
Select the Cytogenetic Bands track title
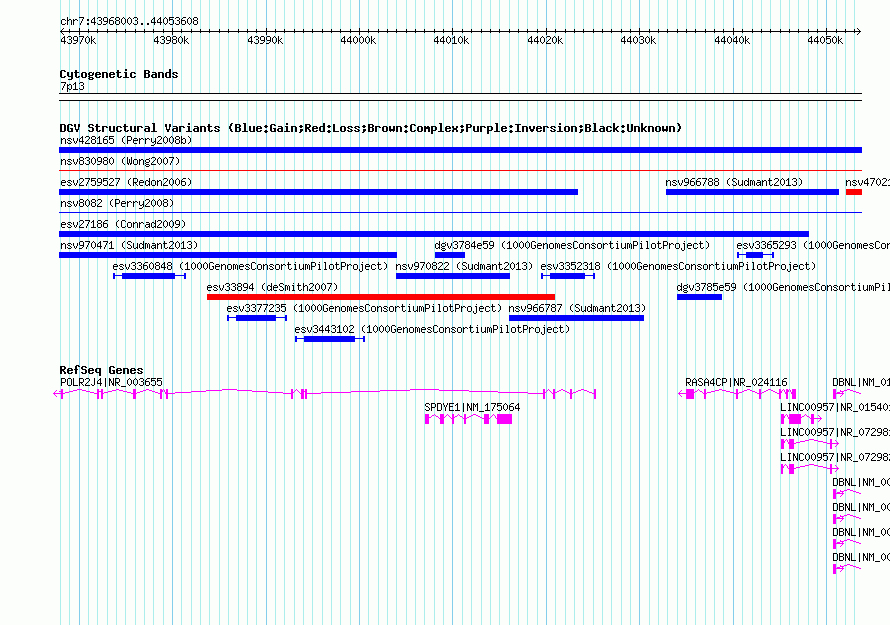[119, 74]
